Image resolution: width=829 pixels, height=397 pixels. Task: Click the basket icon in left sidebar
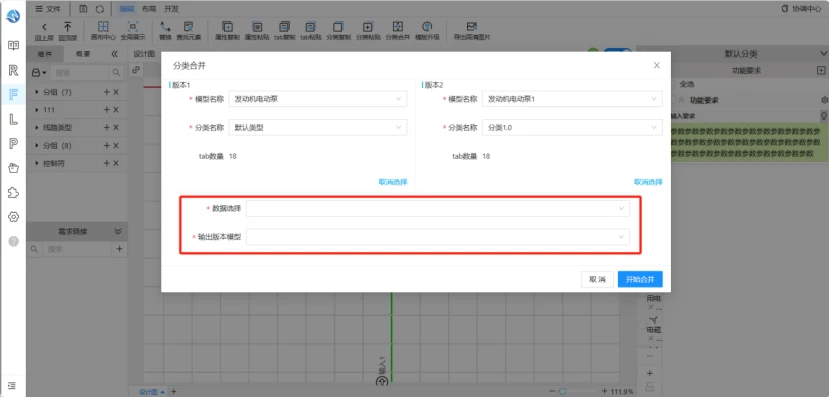tap(14, 168)
